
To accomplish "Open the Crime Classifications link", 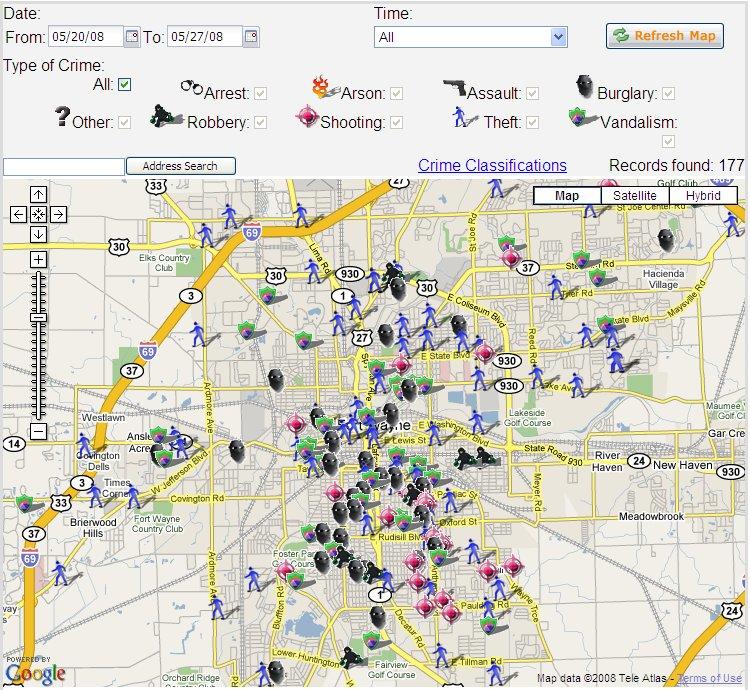I will click(492, 165).
